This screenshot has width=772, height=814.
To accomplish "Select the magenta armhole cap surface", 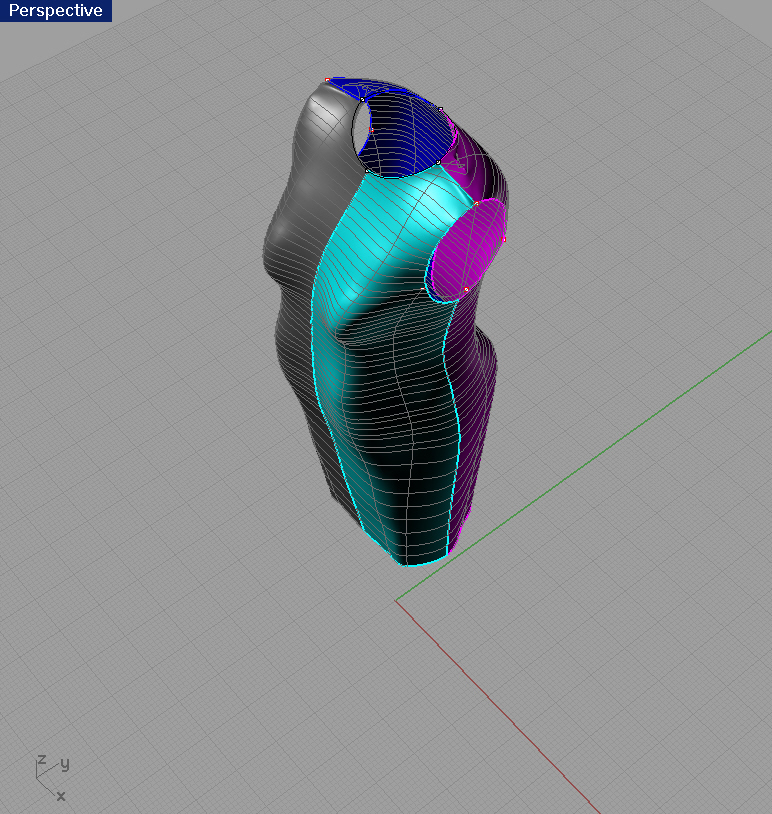I will tap(464, 248).
